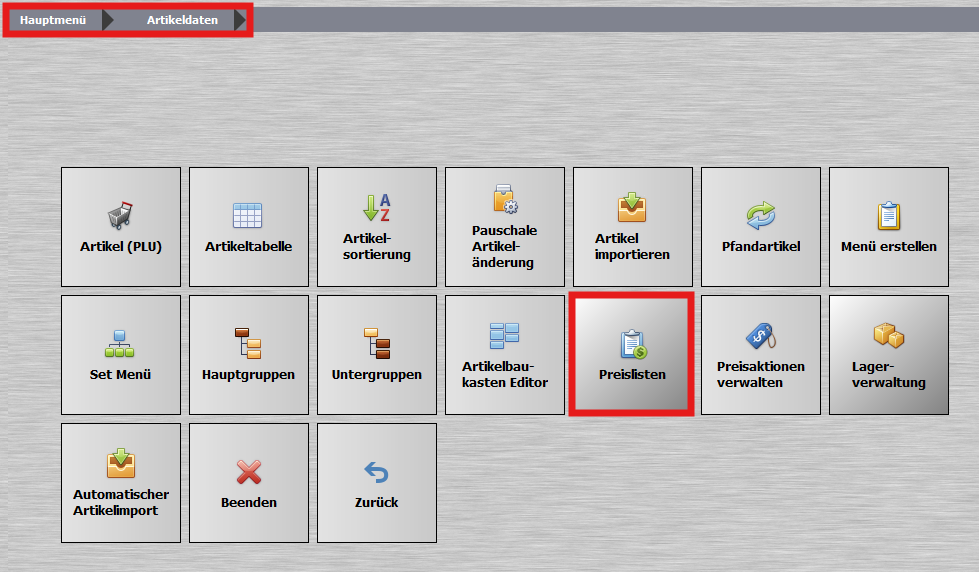Open the Lagerverwaltung tile
Screen dimensions: 979x572
point(888,355)
